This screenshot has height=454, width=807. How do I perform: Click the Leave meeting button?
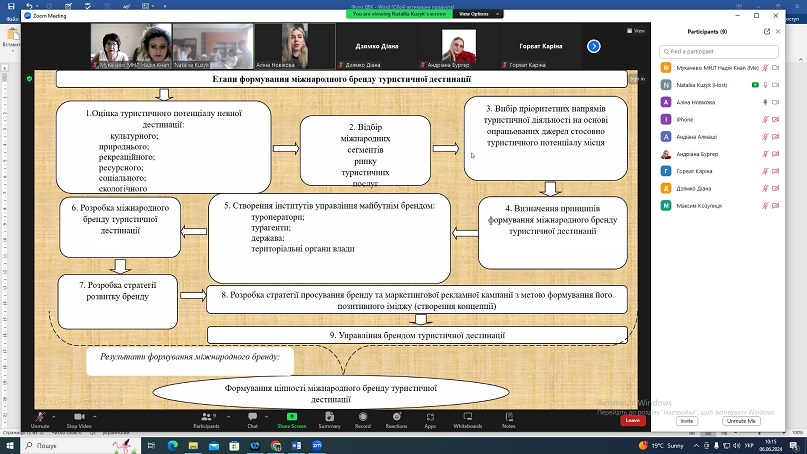point(633,421)
